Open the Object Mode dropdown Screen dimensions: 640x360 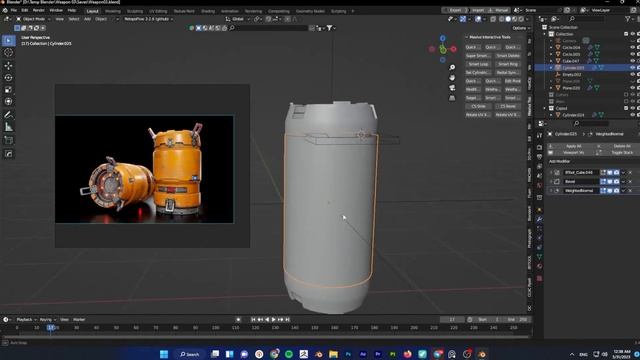33,19
